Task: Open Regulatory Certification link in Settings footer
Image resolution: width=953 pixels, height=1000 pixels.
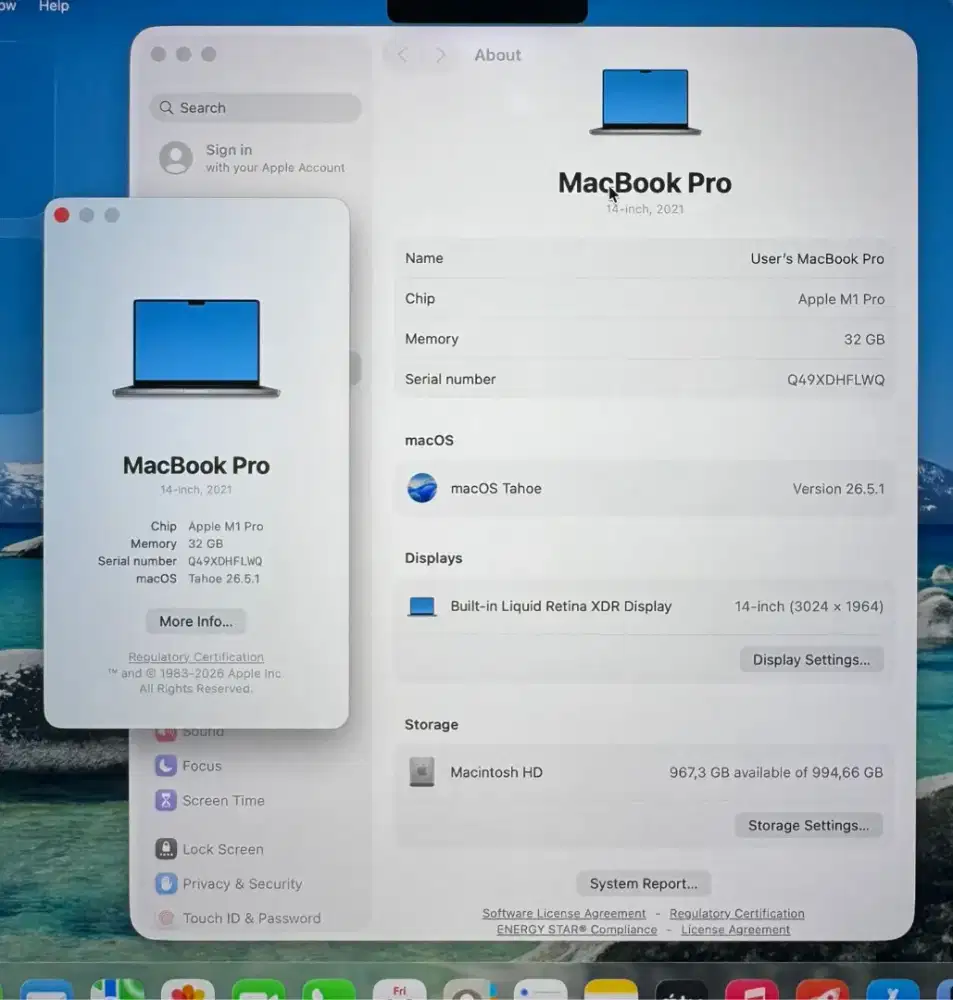Action: point(737,914)
